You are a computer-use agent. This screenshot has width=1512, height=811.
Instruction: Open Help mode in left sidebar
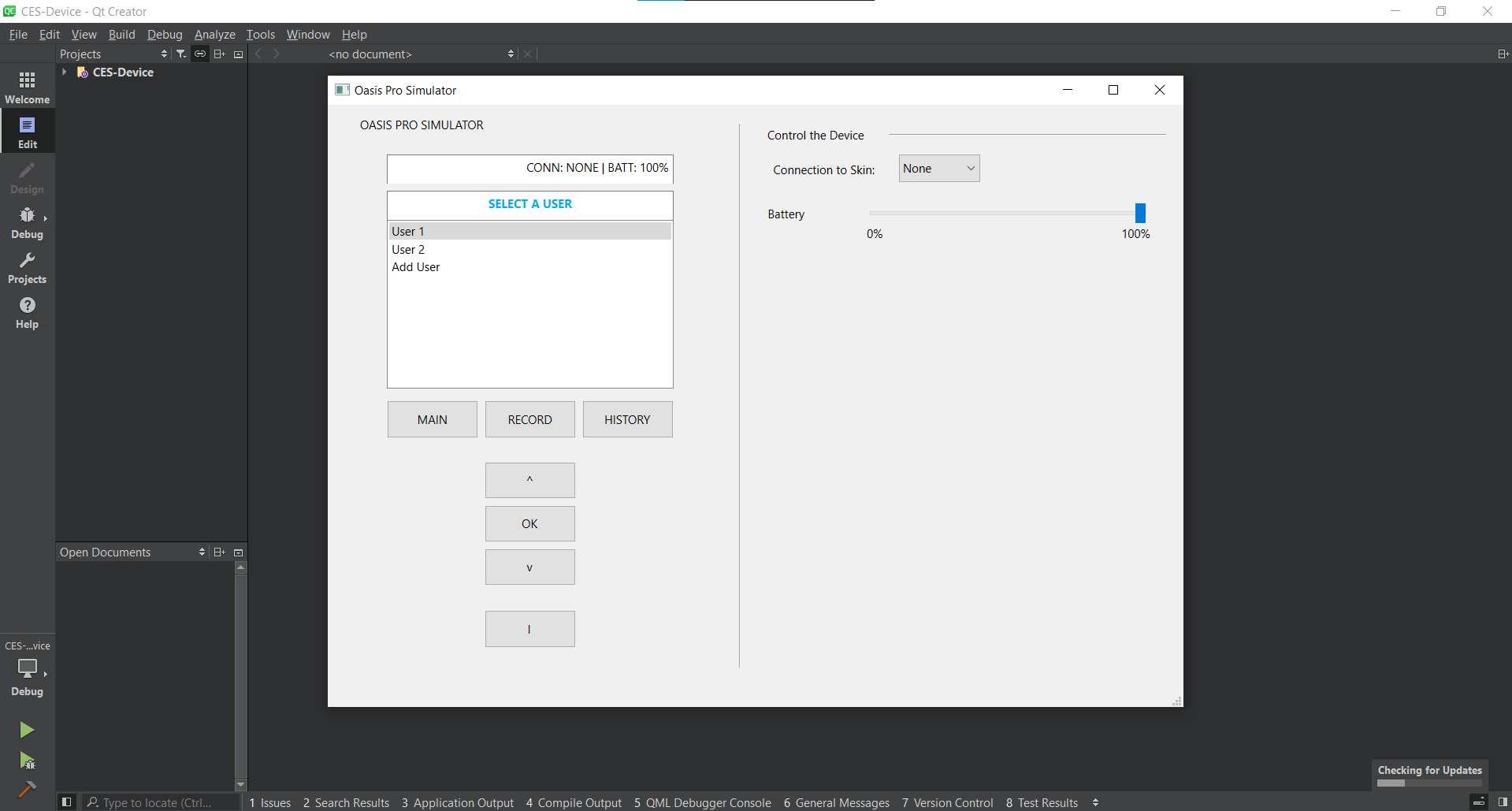[28, 311]
